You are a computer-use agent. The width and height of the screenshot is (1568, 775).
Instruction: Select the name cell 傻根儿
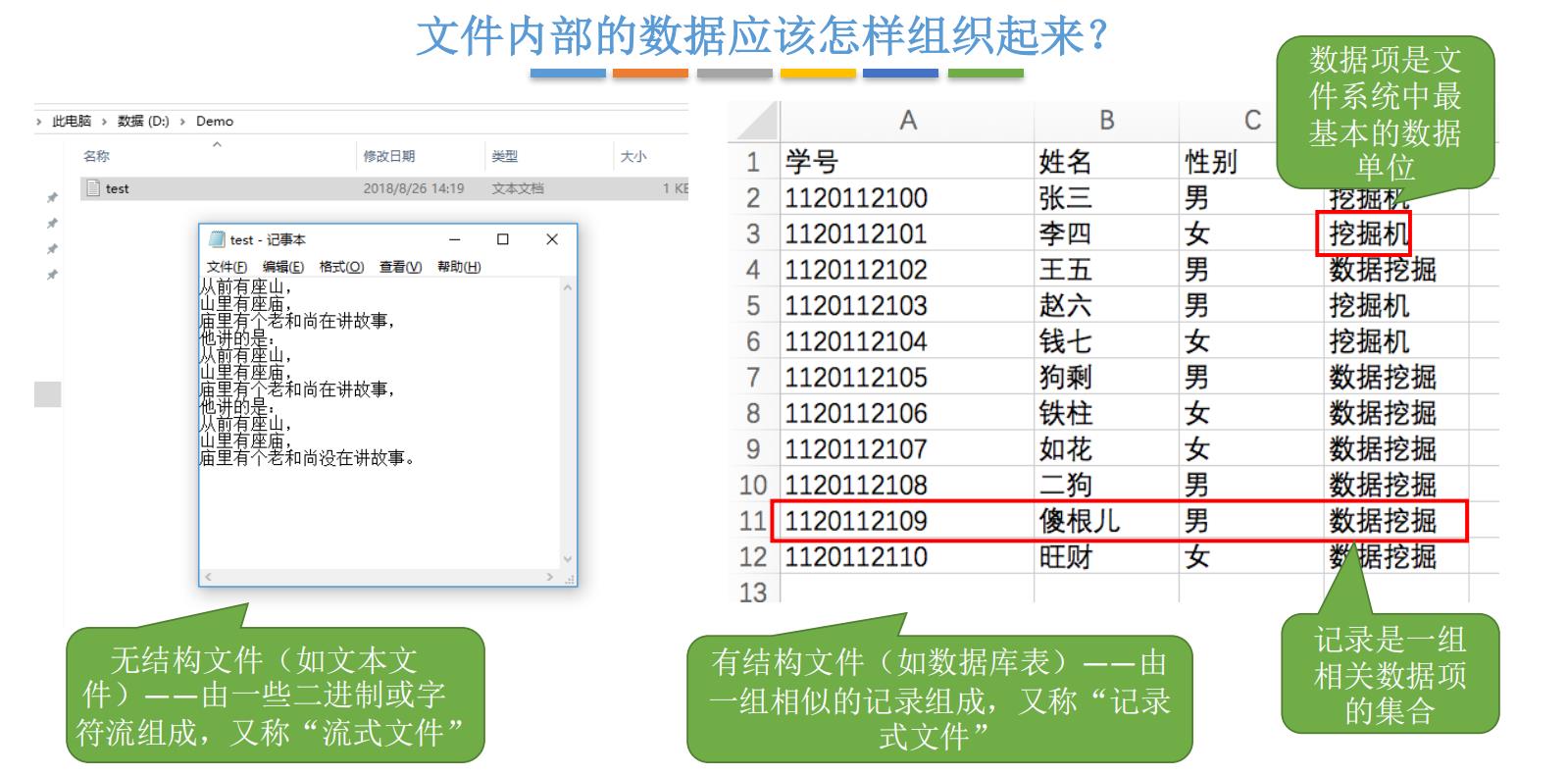coord(1106,521)
